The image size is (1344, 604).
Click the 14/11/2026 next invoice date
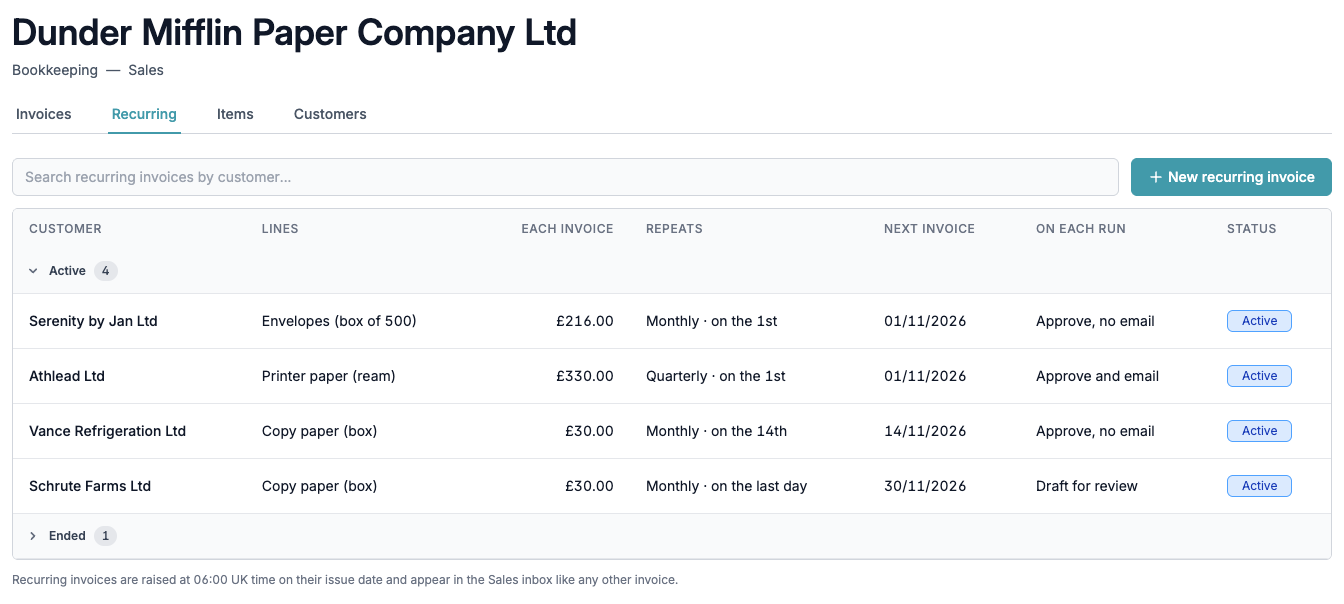click(925, 431)
